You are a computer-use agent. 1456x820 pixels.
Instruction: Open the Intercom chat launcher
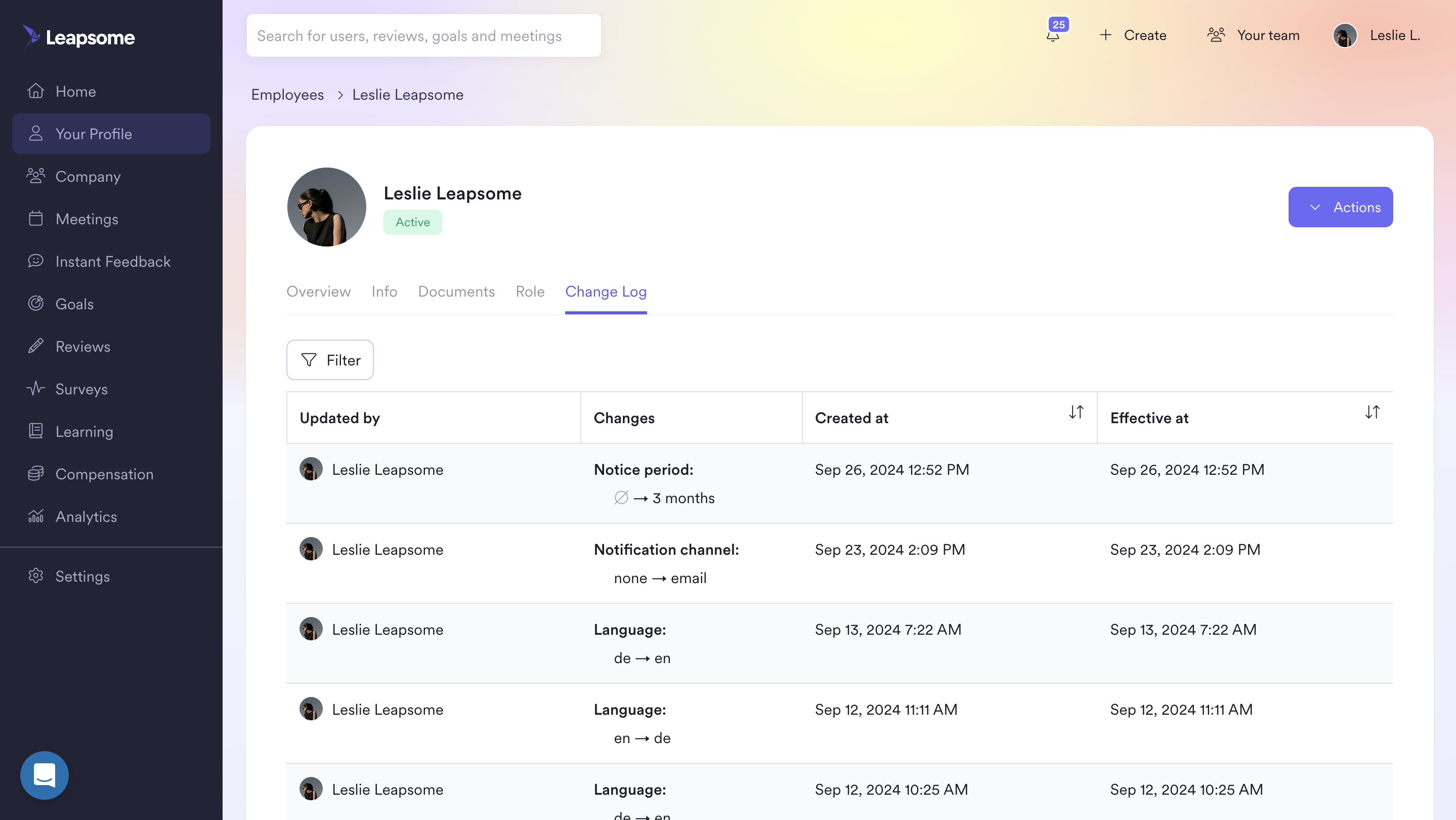(x=45, y=775)
